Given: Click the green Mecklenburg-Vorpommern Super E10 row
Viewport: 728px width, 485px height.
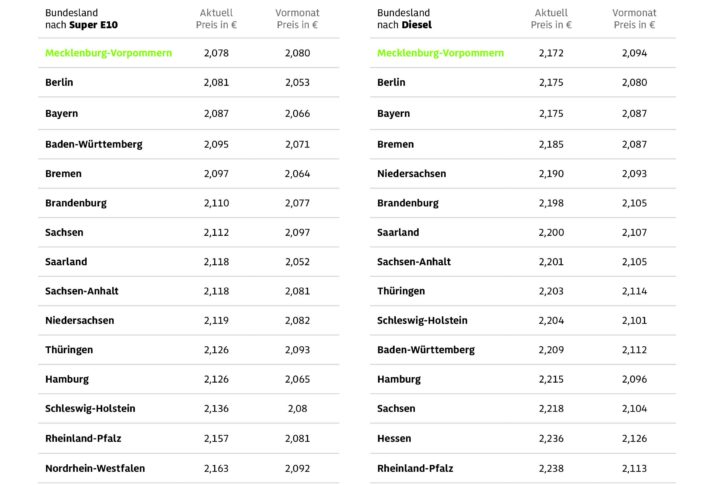Looking at the screenshot, I should pyautogui.click(x=188, y=53).
